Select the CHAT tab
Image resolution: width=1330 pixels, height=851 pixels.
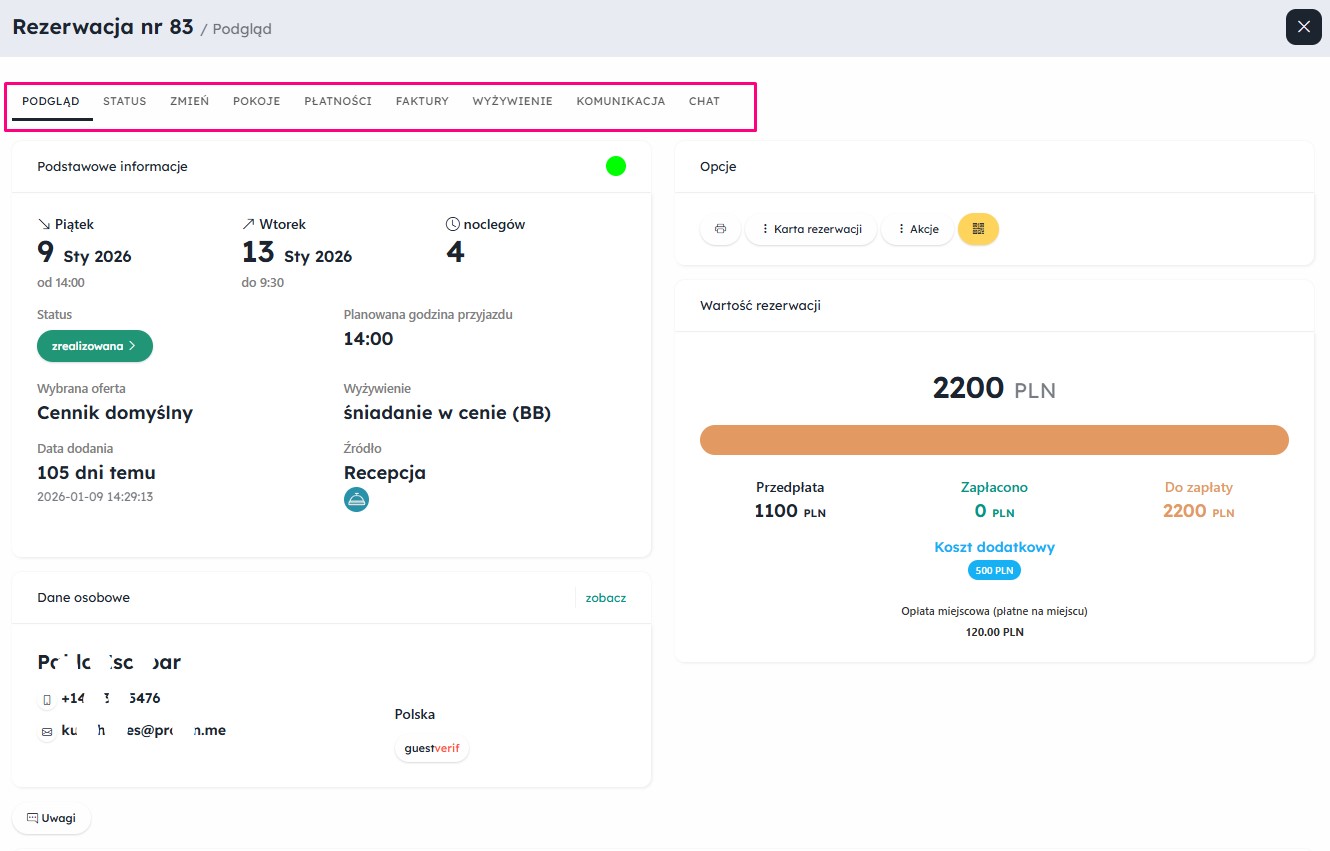(704, 101)
